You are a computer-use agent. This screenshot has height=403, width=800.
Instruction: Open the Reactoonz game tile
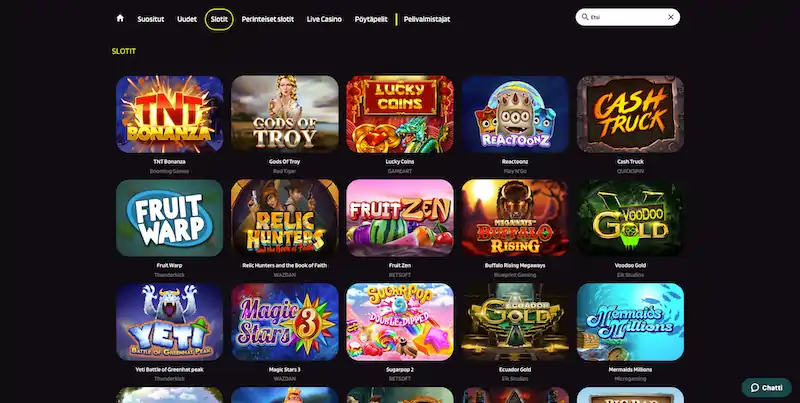[x=515, y=114]
